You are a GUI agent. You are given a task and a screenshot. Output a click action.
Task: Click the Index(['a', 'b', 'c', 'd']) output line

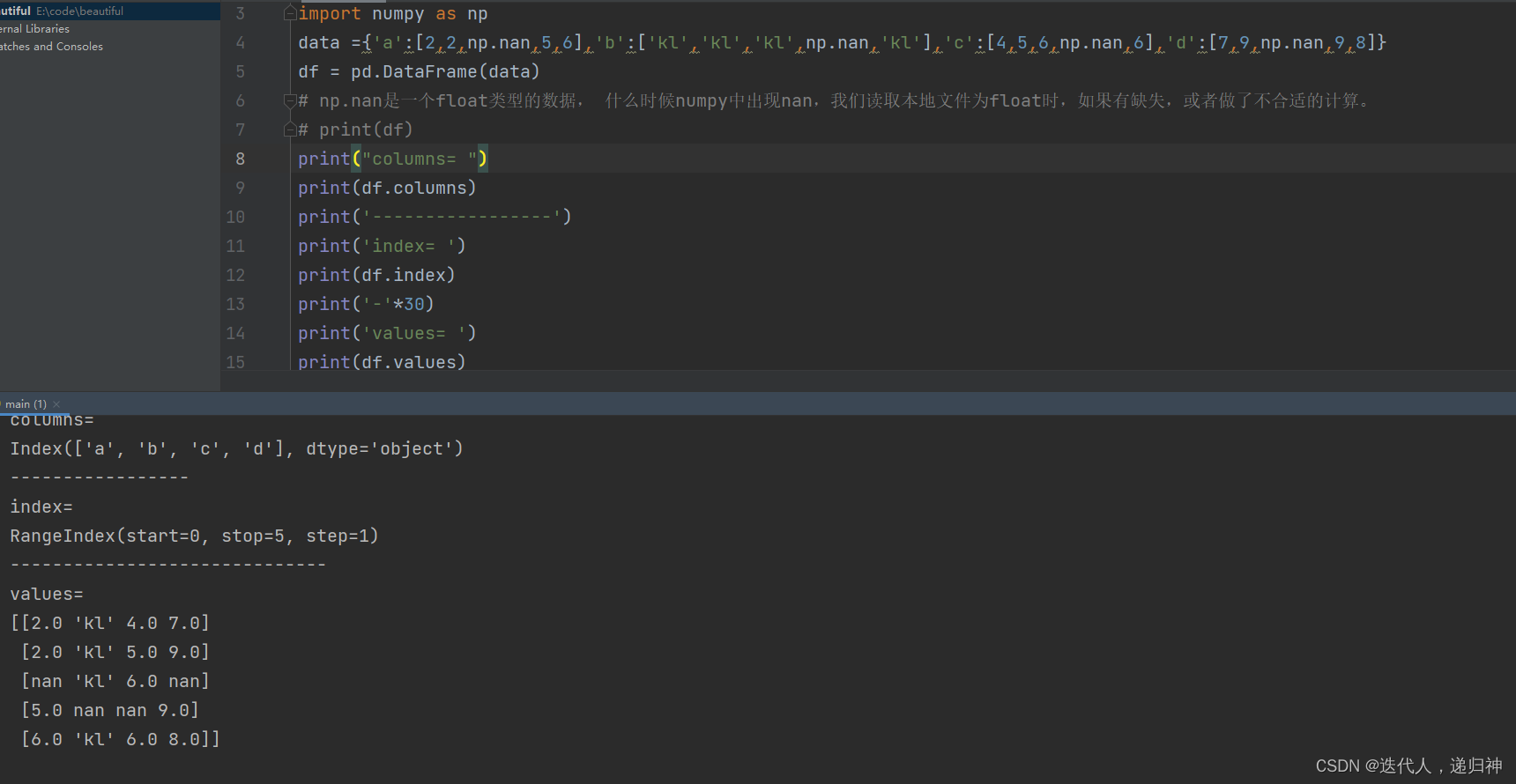(x=236, y=448)
